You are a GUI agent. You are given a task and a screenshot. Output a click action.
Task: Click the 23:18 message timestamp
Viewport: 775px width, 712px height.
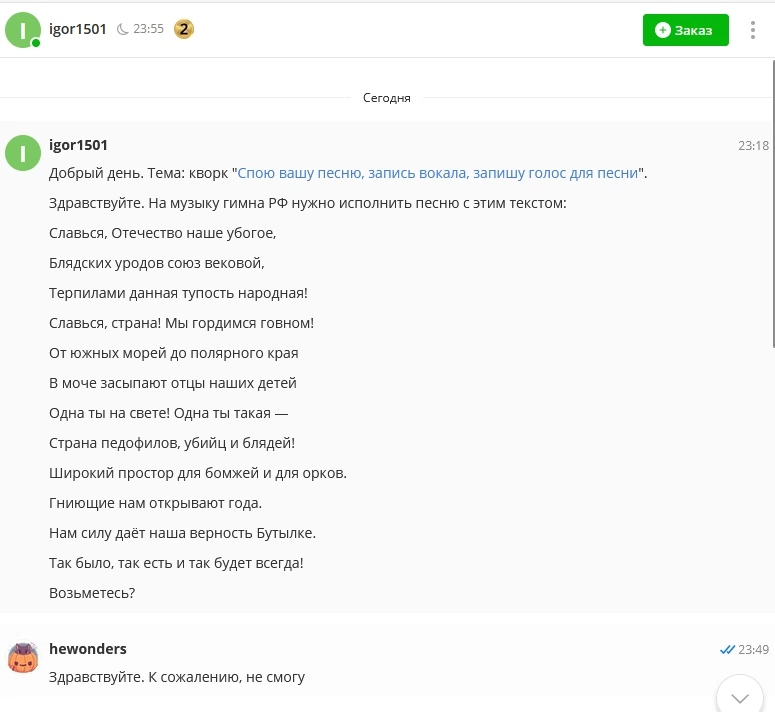point(753,146)
